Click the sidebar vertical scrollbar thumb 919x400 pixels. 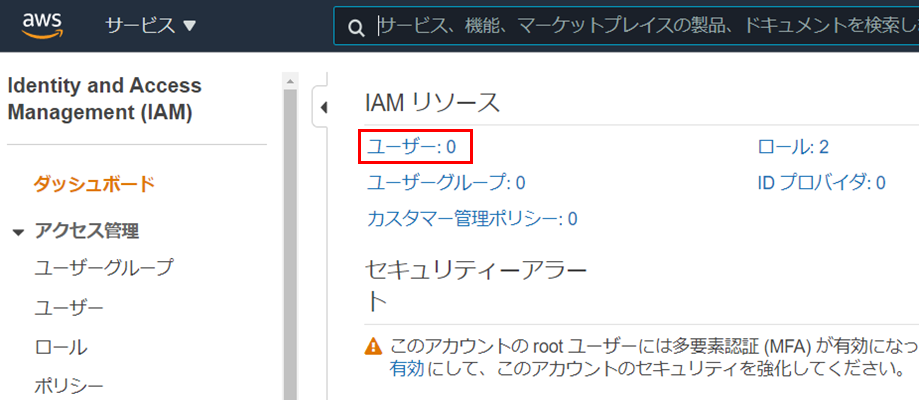pos(290,244)
